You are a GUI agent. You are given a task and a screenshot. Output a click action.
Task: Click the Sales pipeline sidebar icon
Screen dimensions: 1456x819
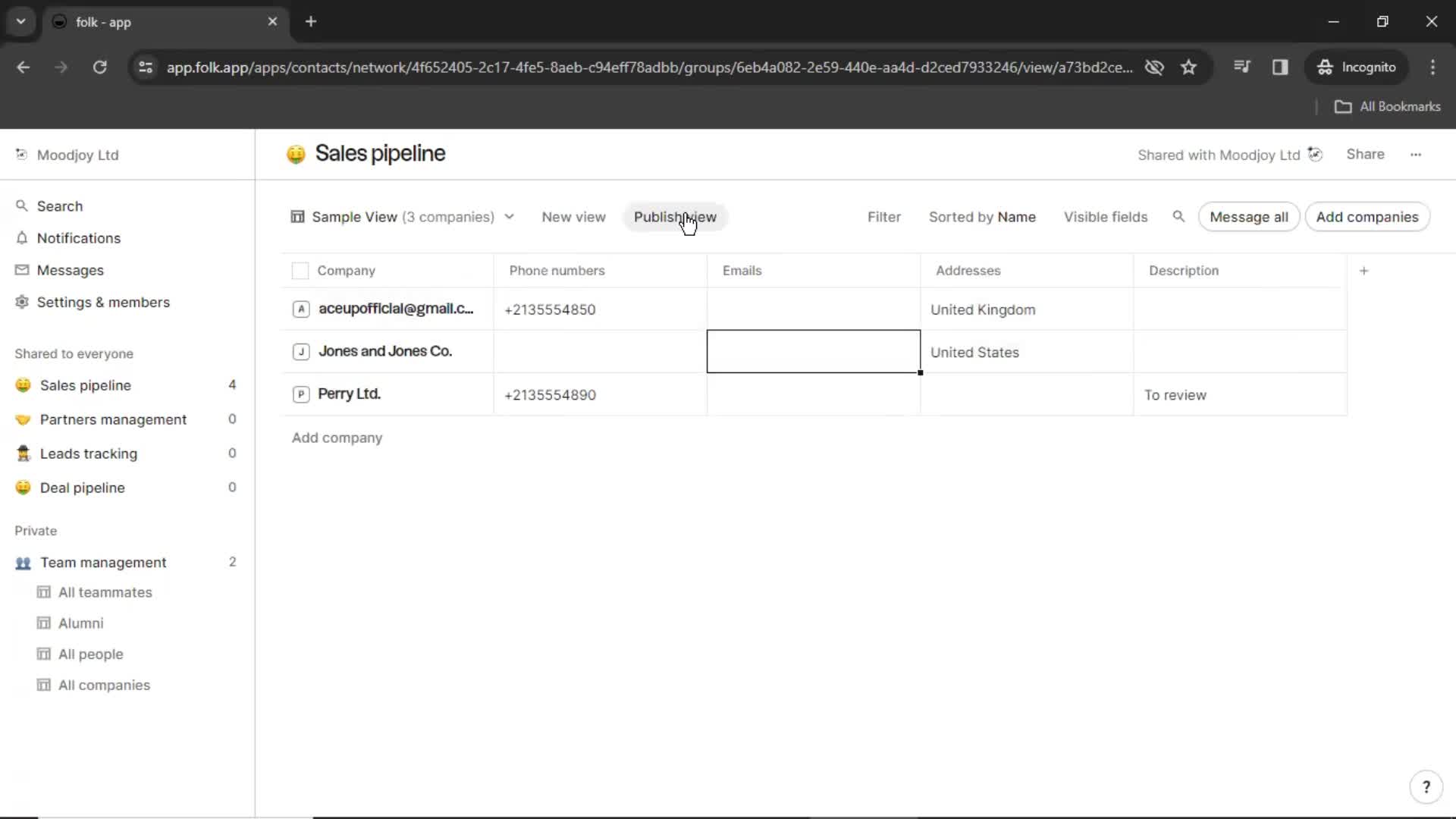(x=22, y=384)
